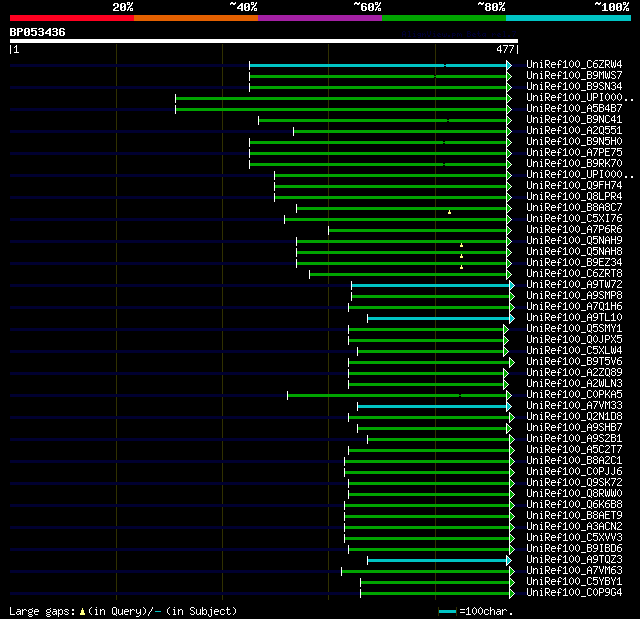Select hit UniRef100_C5XVV3
This screenshot has height=619, width=640.
click(x=574, y=538)
